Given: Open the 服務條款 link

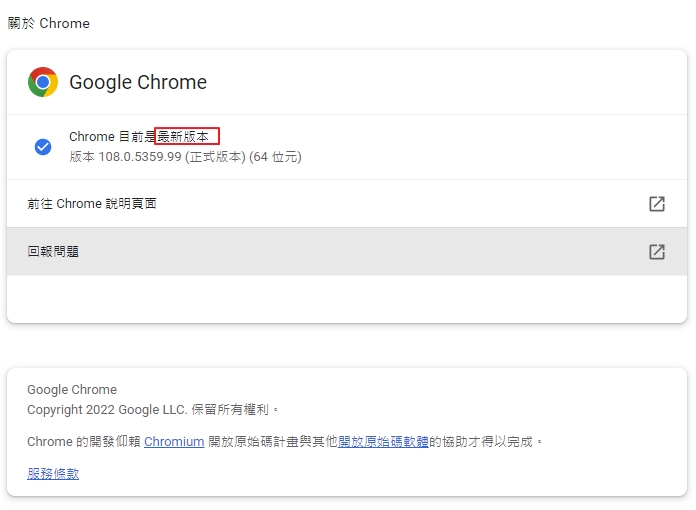Looking at the screenshot, I should (x=53, y=474).
